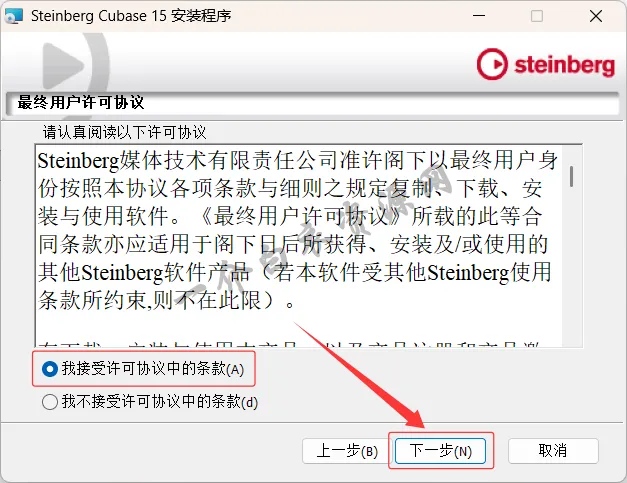
Task: Click the license text scrollbar thumb
Action: 572,176
